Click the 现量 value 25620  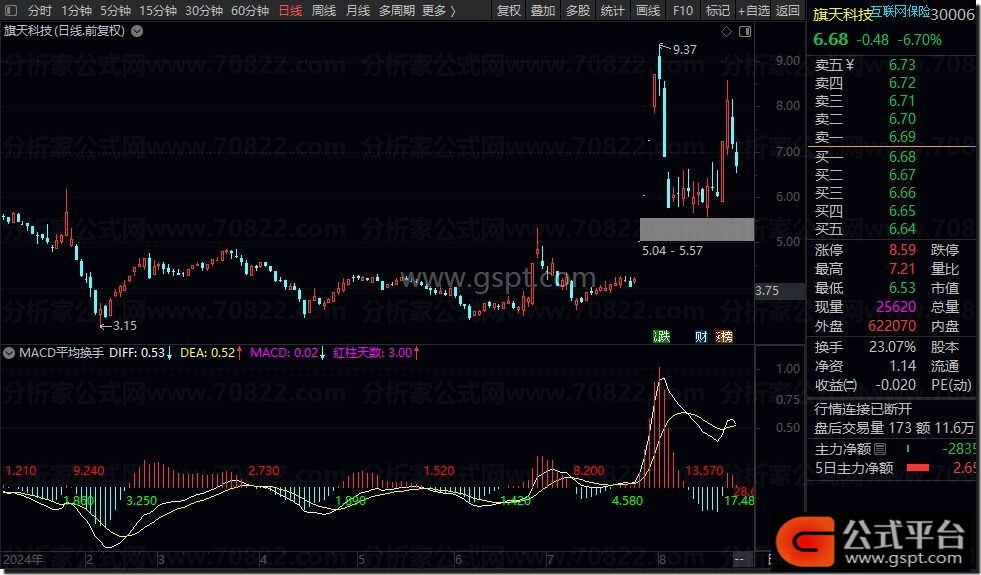(x=896, y=307)
